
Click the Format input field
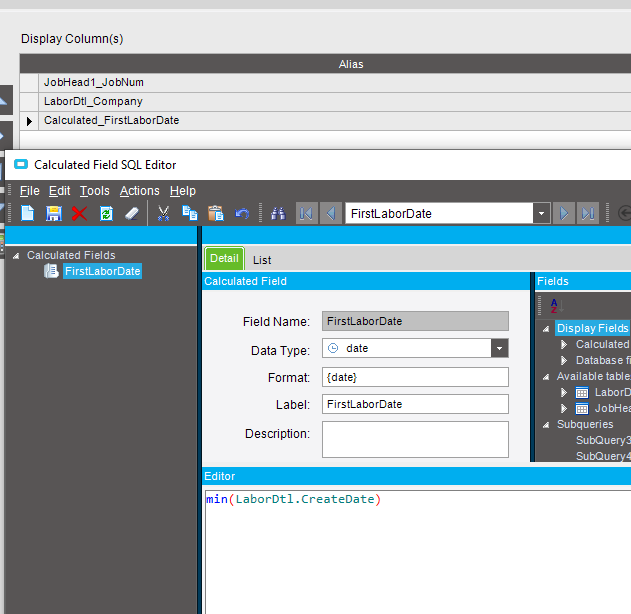(415, 377)
